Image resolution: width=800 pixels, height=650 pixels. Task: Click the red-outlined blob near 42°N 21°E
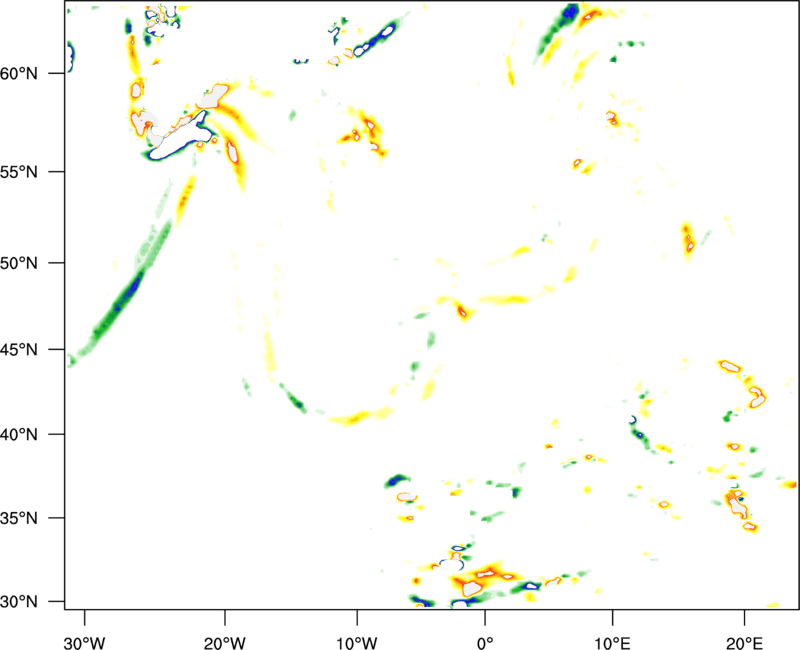tap(757, 397)
